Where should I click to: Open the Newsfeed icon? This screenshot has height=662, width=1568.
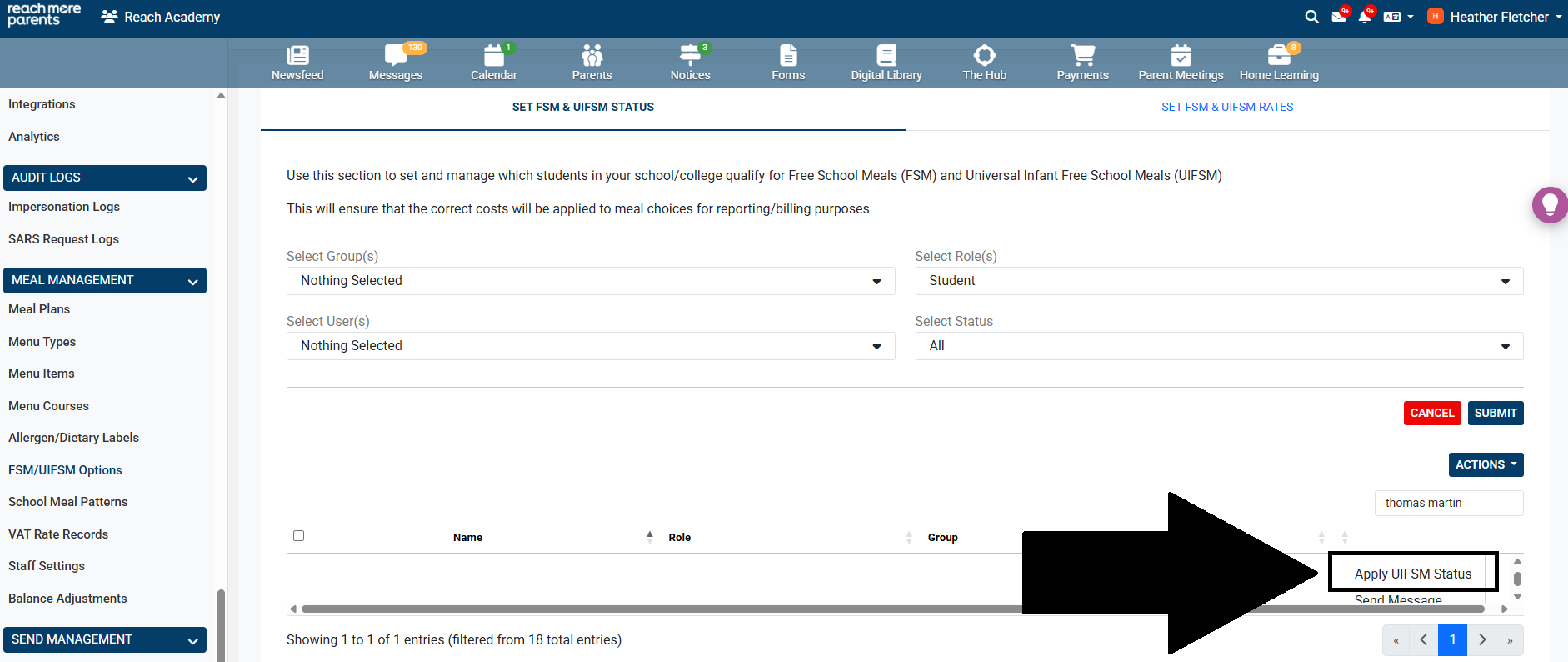(x=297, y=56)
